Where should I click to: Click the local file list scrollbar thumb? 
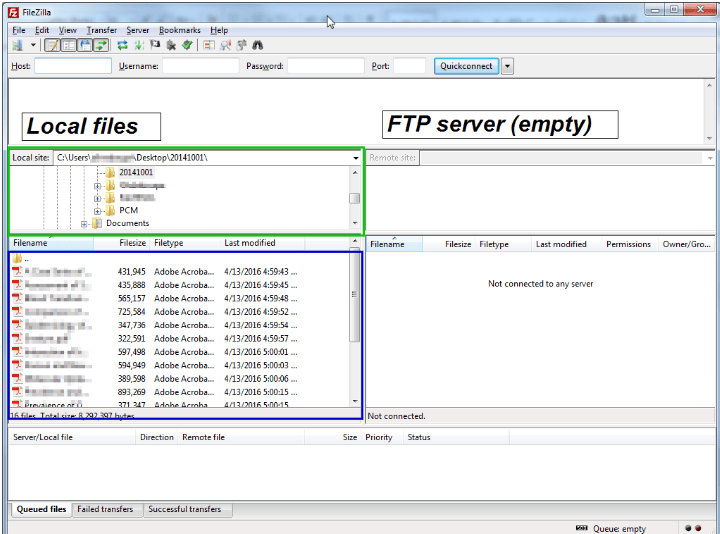354,295
